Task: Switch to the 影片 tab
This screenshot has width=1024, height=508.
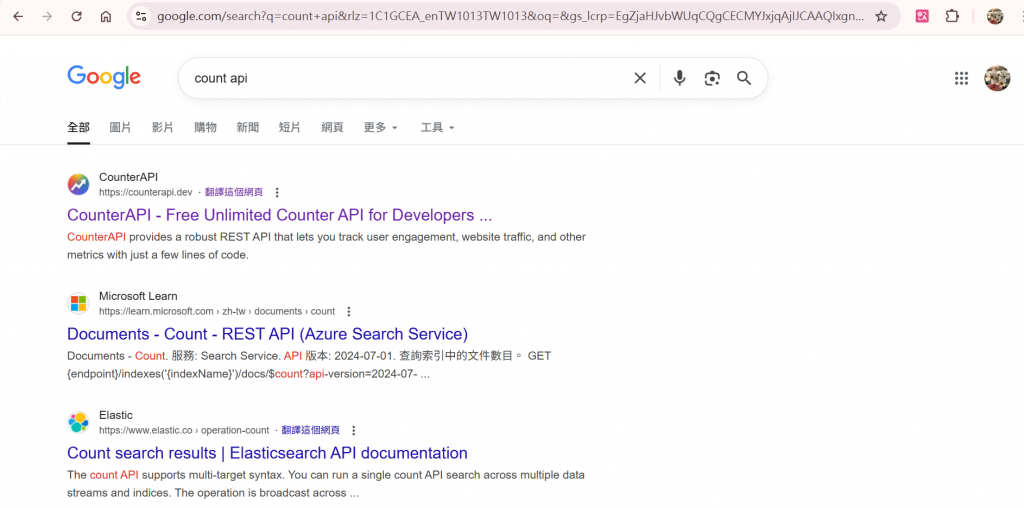Action: 163,128
